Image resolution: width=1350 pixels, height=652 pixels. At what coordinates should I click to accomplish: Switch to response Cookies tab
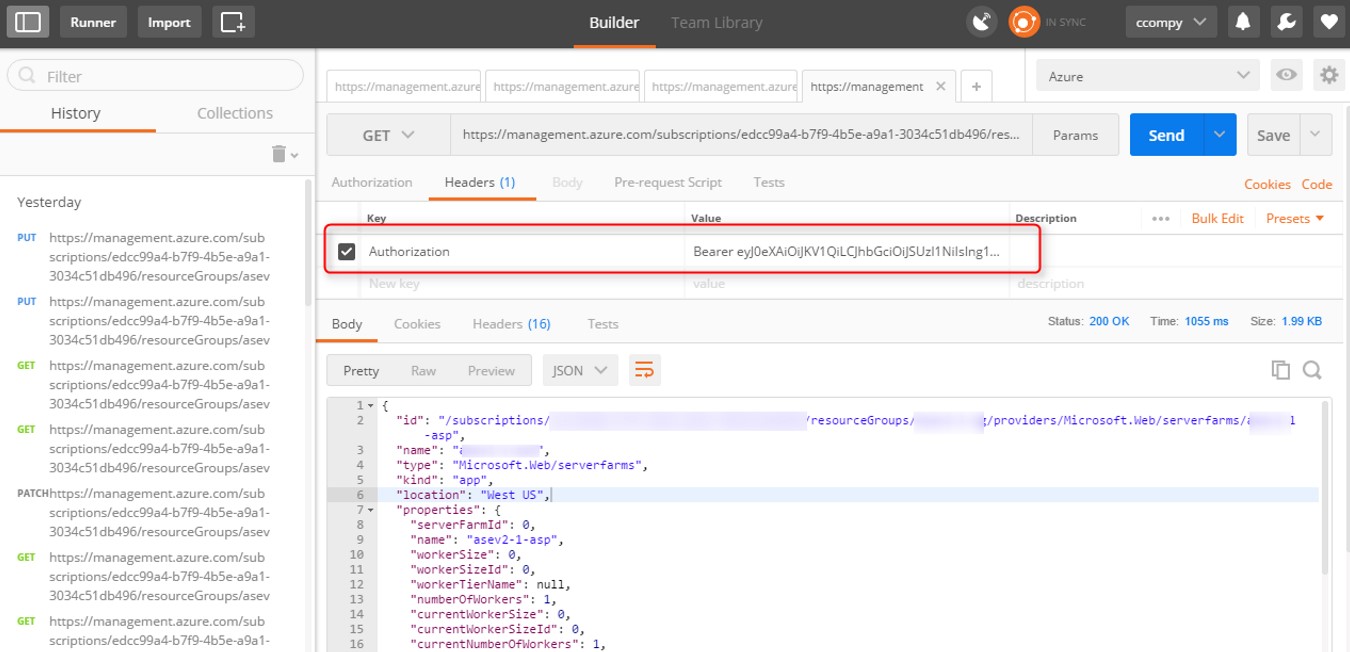pos(417,324)
